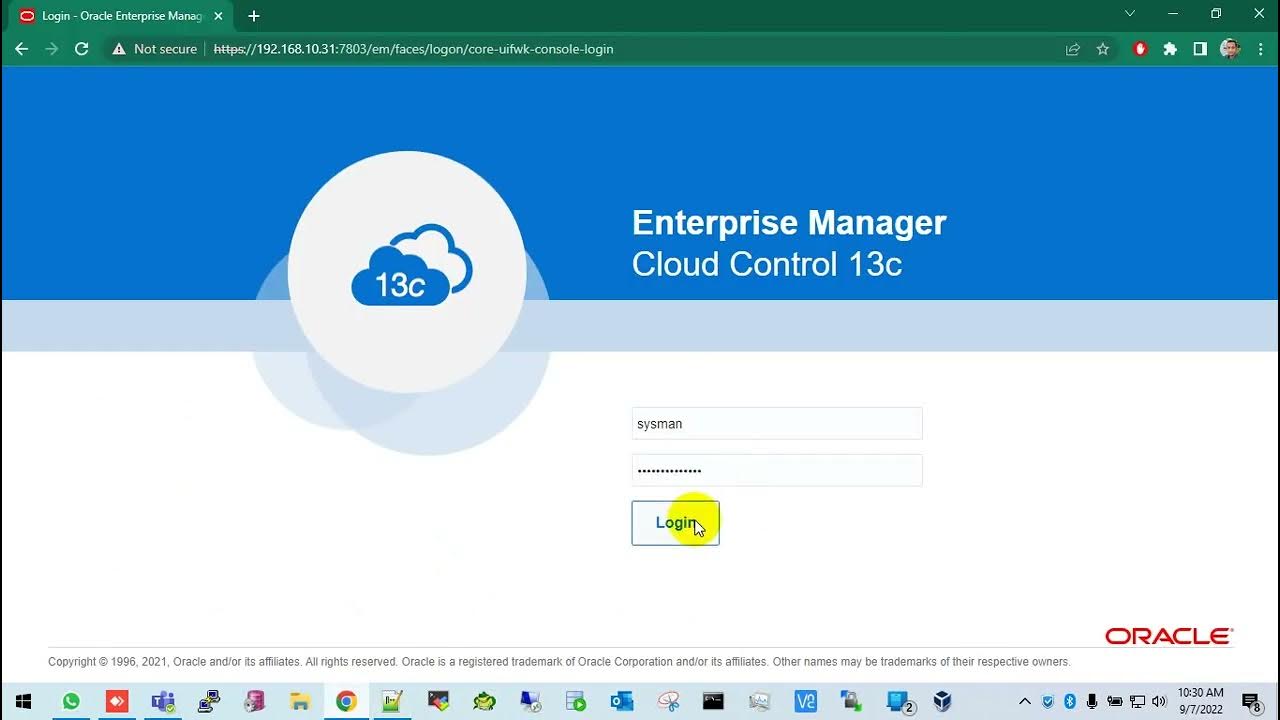
Task: Go back in browser history
Action: point(21,49)
